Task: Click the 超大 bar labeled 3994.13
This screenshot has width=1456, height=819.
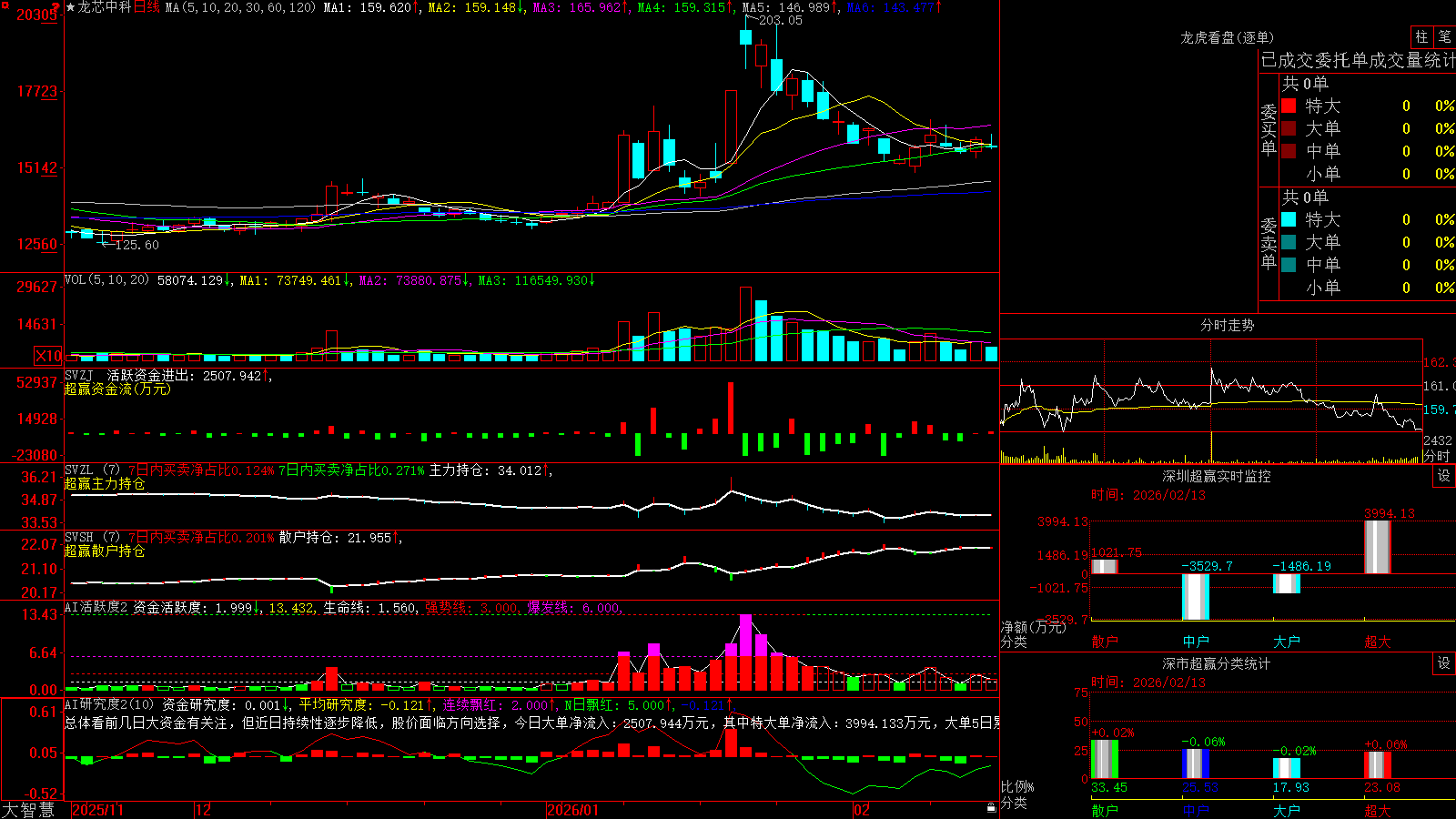Action: pos(1378,546)
